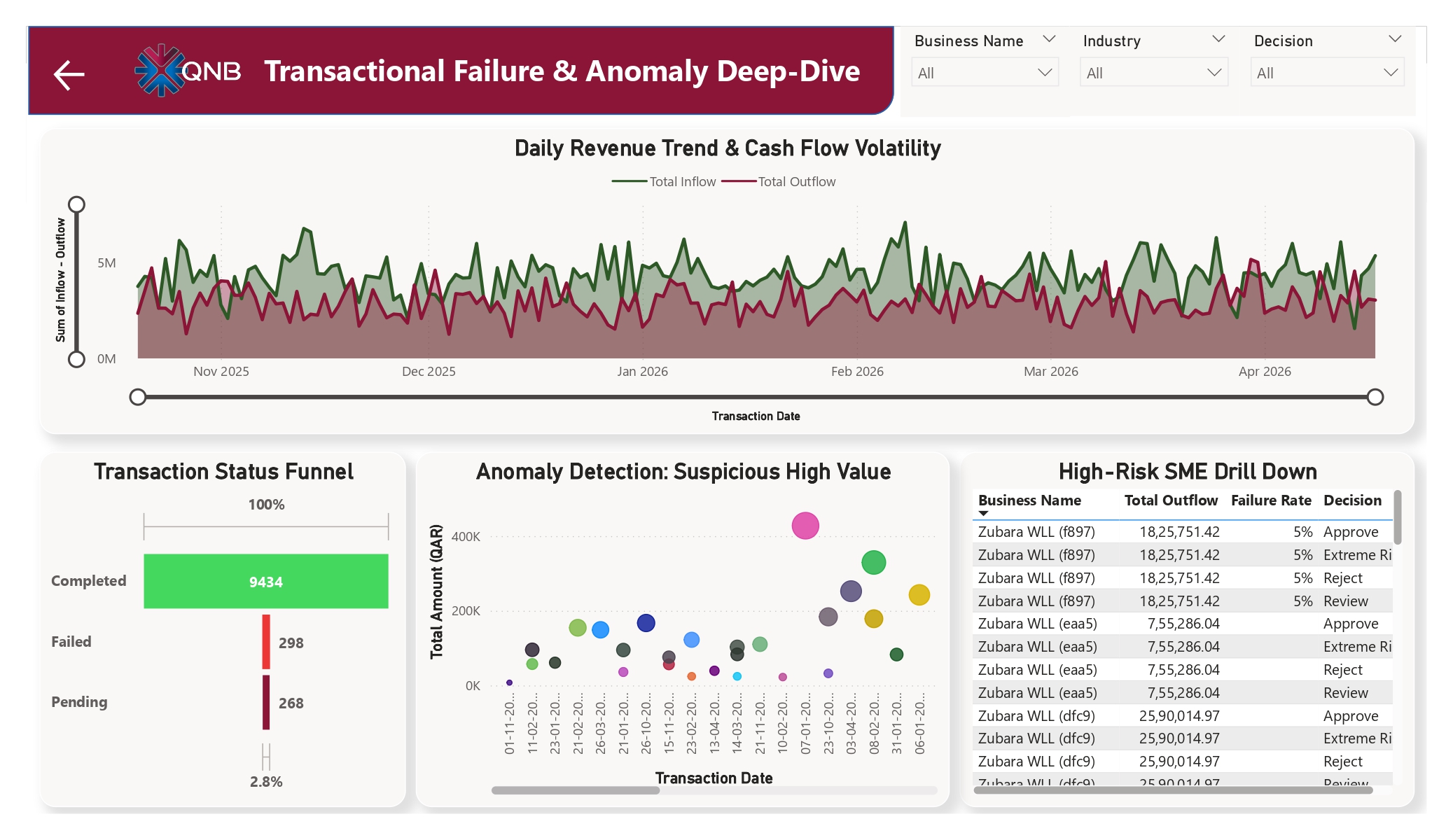
Task: Click left handle of Transaction Date zoom slider
Action: tap(138, 397)
